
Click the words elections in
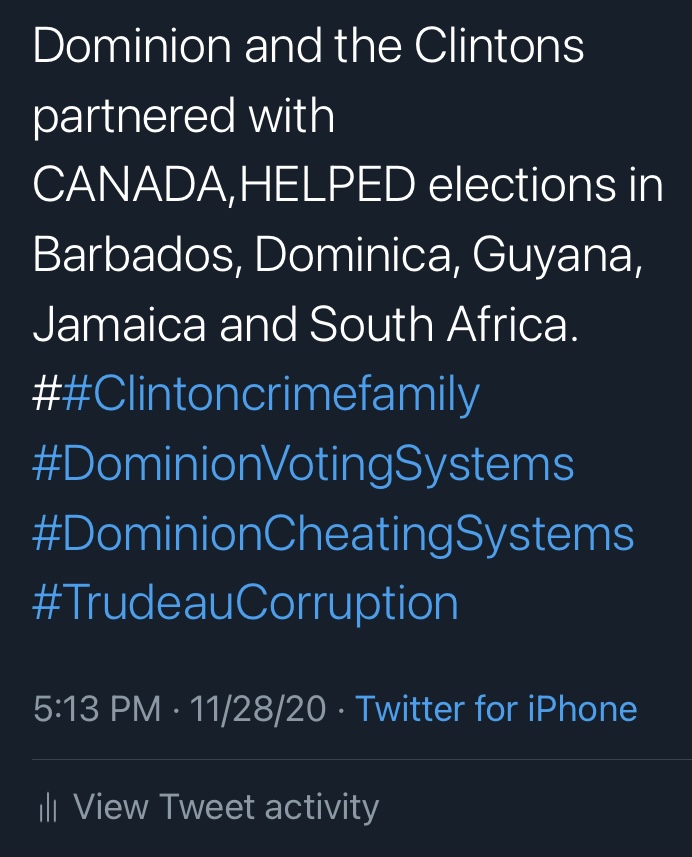click(546, 184)
